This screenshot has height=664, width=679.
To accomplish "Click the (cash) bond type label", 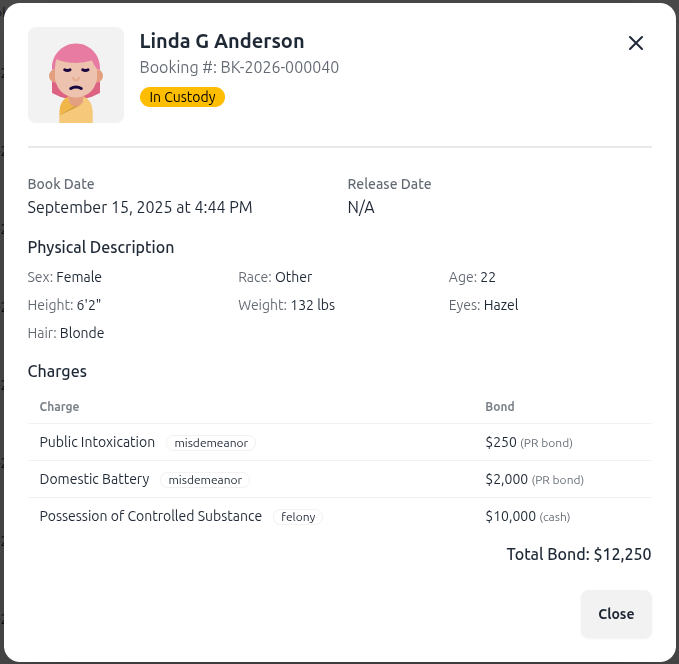I will point(555,517).
